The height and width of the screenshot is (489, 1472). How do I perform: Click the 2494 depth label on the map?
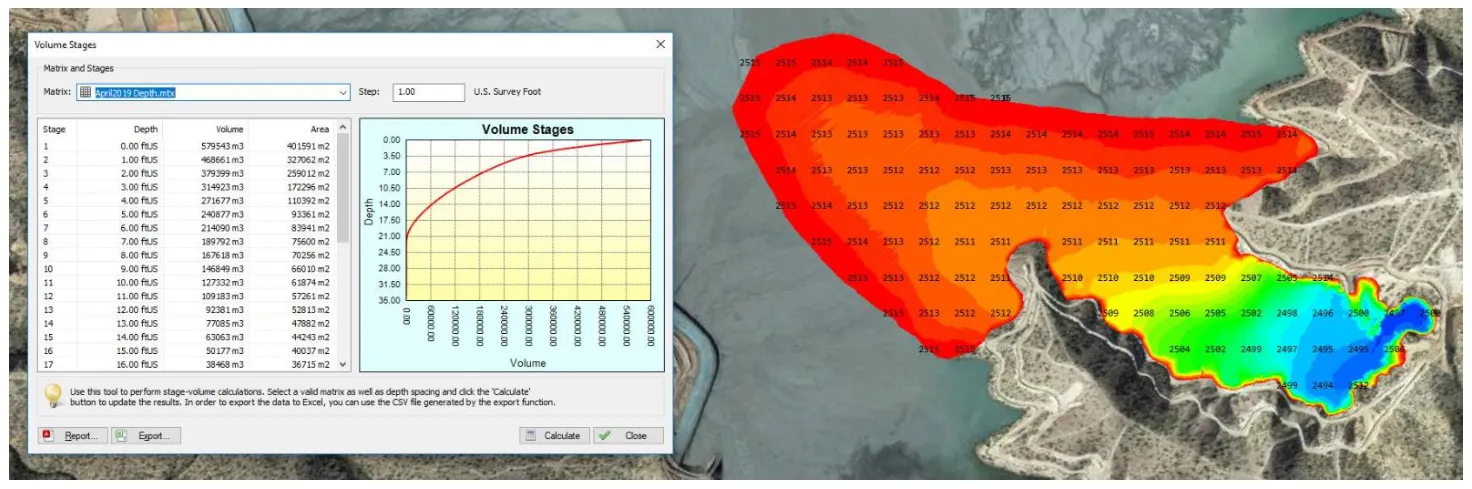pos(1323,386)
